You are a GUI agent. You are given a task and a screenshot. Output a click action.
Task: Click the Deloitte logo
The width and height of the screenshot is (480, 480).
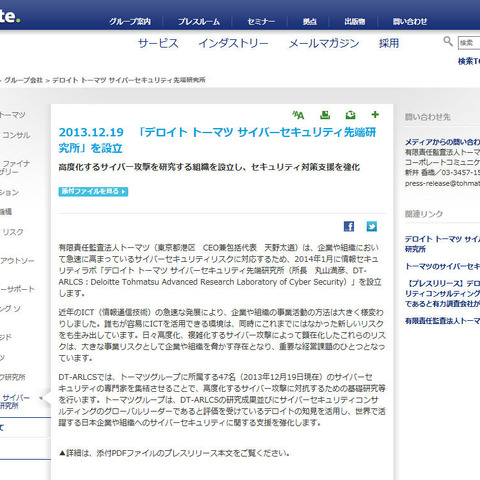click(x=10, y=16)
